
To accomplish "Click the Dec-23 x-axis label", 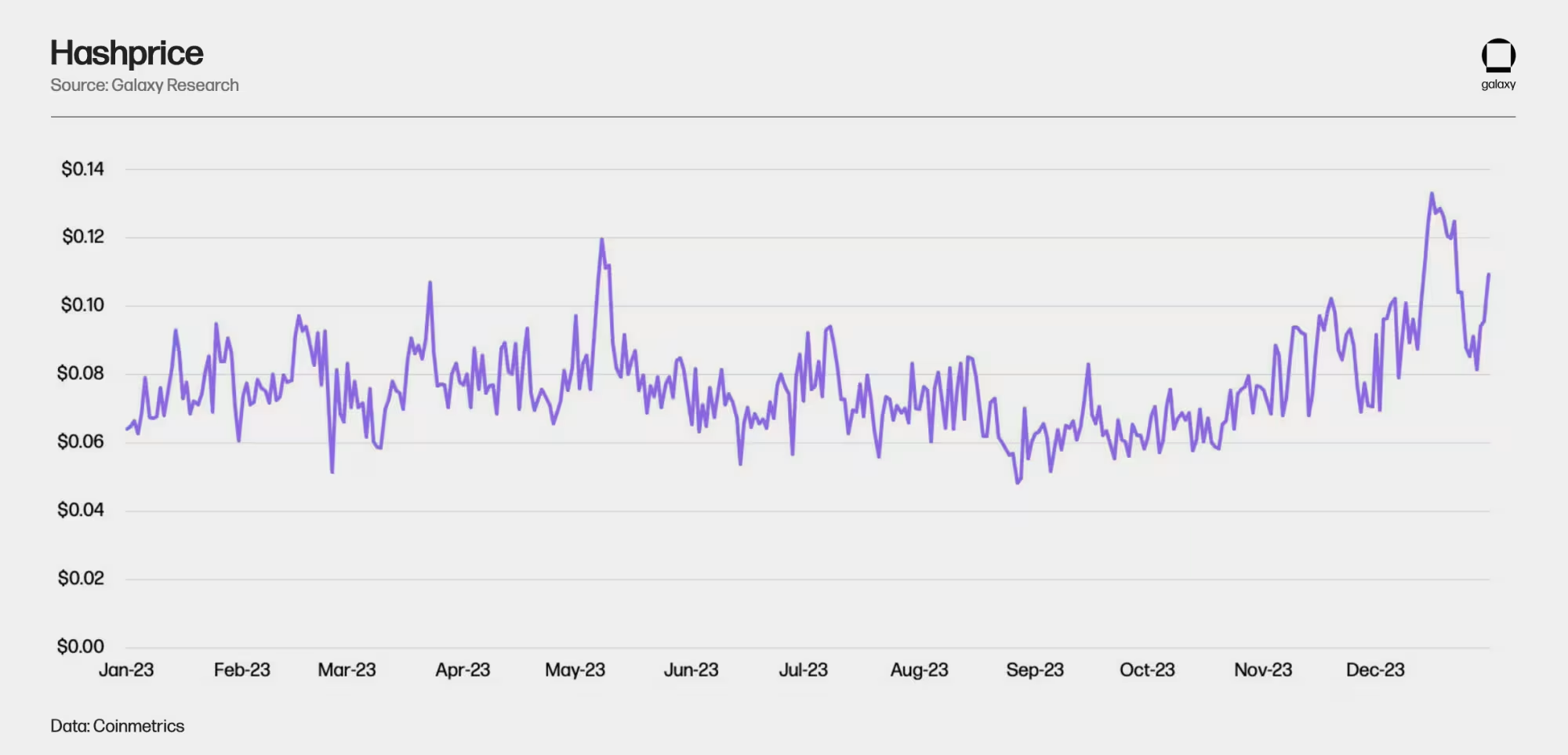I will pyautogui.click(x=1375, y=670).
